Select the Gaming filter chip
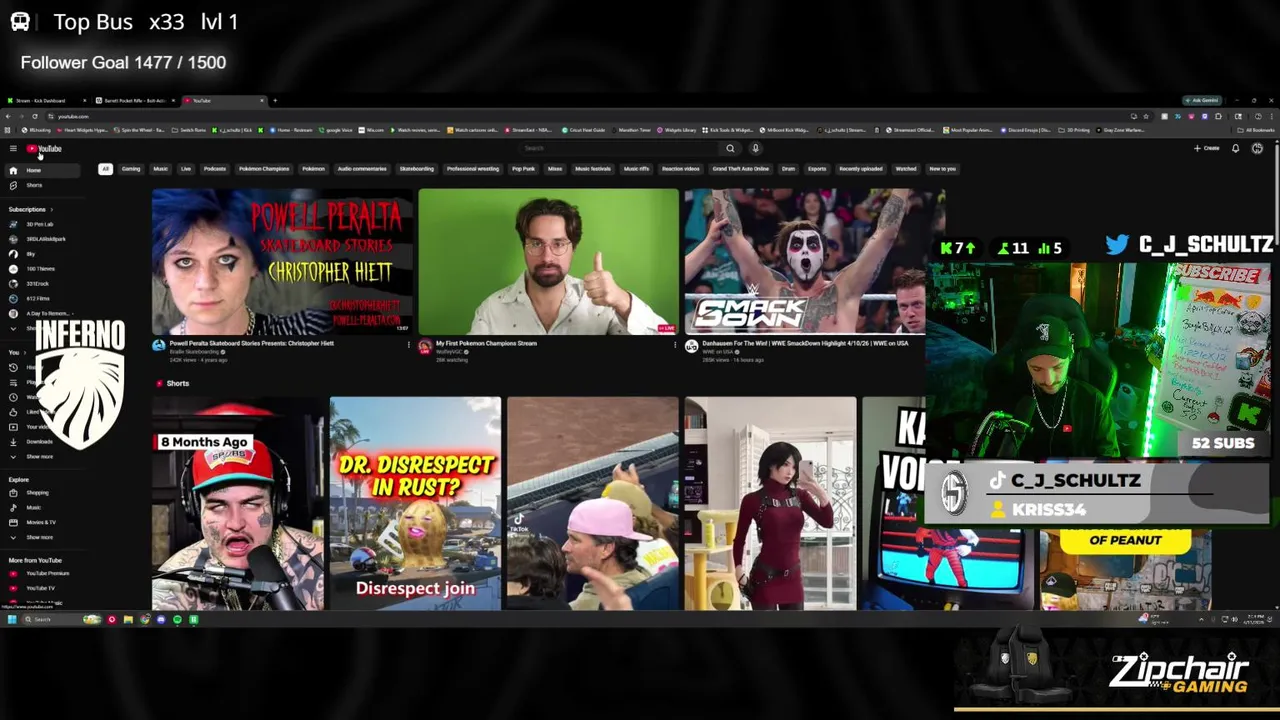Viewport: 1280px width, 720px height. (x=131, y=169)
